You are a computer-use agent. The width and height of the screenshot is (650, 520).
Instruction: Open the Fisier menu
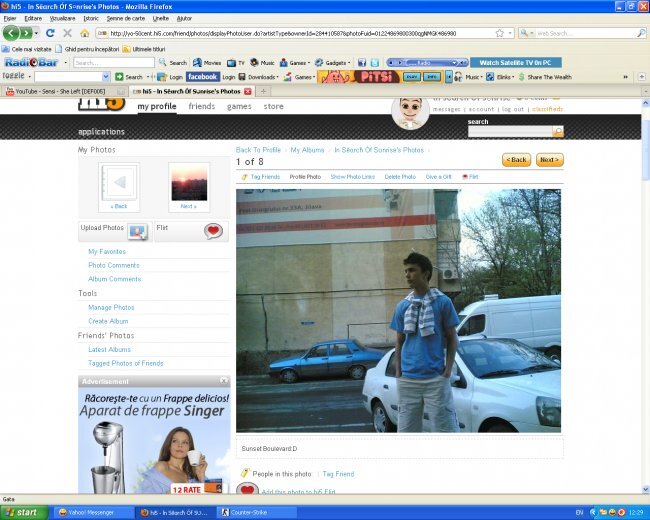(10, 18)
